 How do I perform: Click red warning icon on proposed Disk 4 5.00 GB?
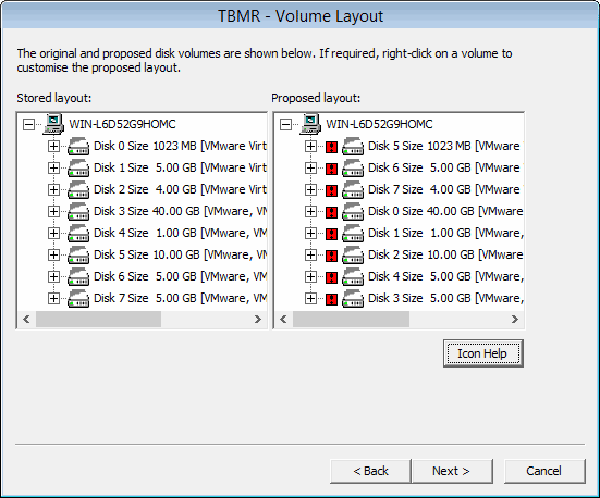click(x=332, y=278)
